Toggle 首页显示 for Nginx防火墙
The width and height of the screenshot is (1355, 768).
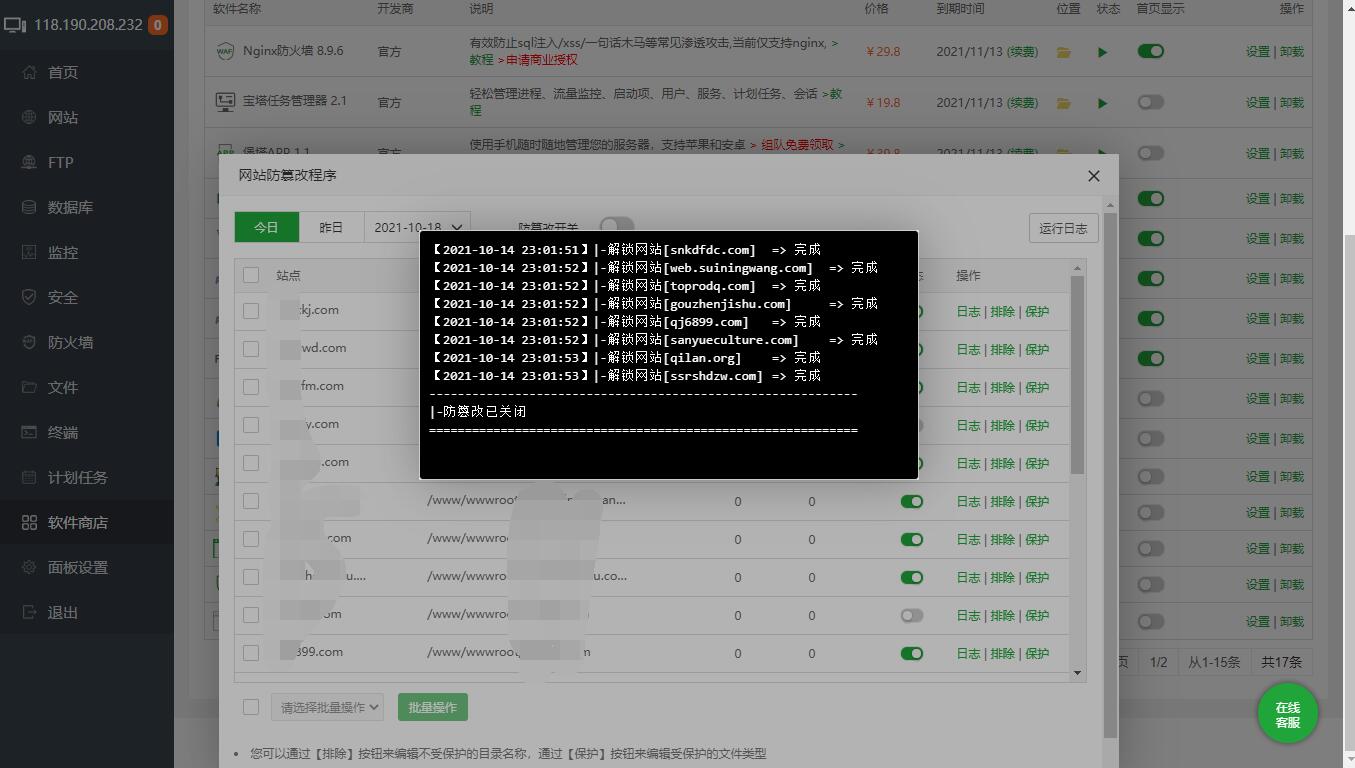1150,50
